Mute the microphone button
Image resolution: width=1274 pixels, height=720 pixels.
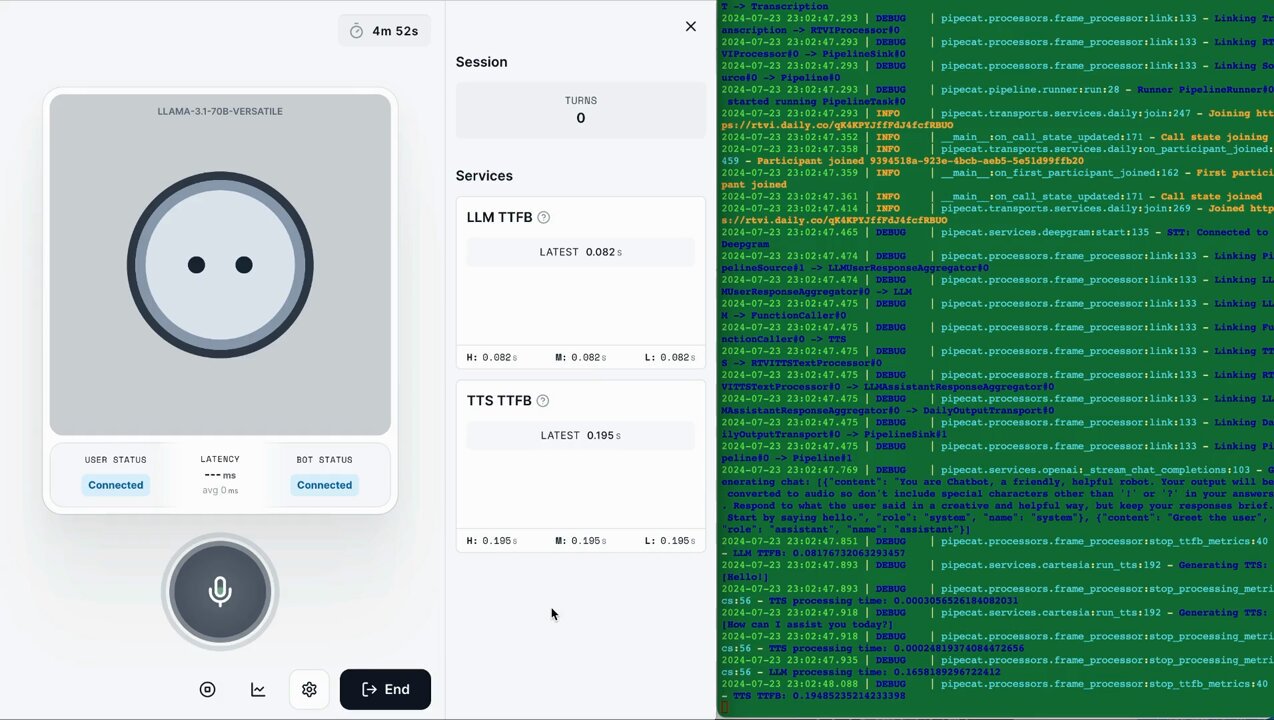[220, 591]
